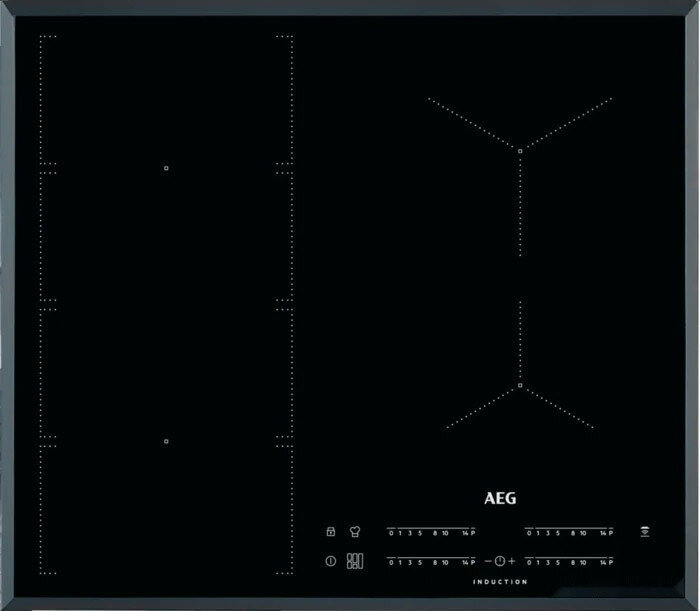Tap the AEG brand logo
This screenshot has width=700, height=611.
point(500,498)
